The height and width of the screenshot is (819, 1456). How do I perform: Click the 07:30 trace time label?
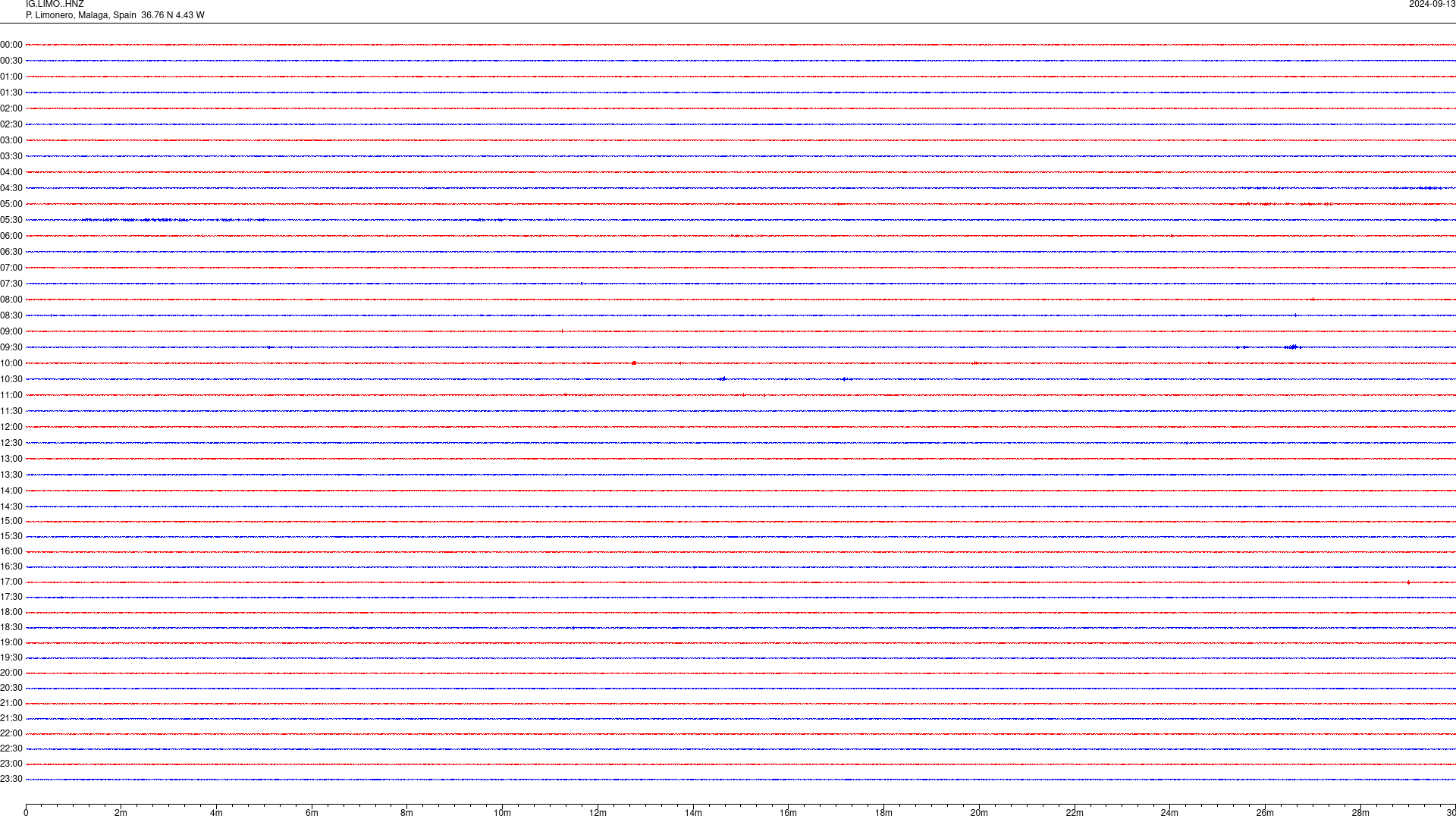[11, 284]
